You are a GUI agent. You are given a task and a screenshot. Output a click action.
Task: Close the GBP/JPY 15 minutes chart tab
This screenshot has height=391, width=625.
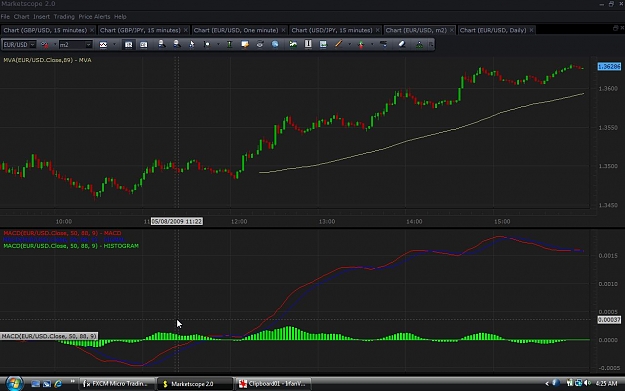click(186, 30)
